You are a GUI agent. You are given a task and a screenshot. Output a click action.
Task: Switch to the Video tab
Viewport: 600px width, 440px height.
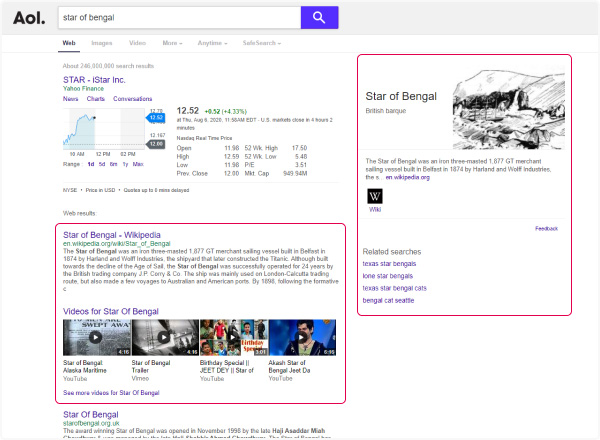click(x=137, y=43)
